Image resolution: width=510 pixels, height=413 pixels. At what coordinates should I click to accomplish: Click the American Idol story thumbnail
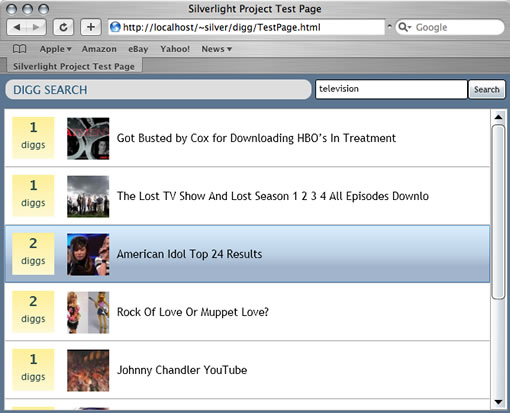[x=88, y=254]
